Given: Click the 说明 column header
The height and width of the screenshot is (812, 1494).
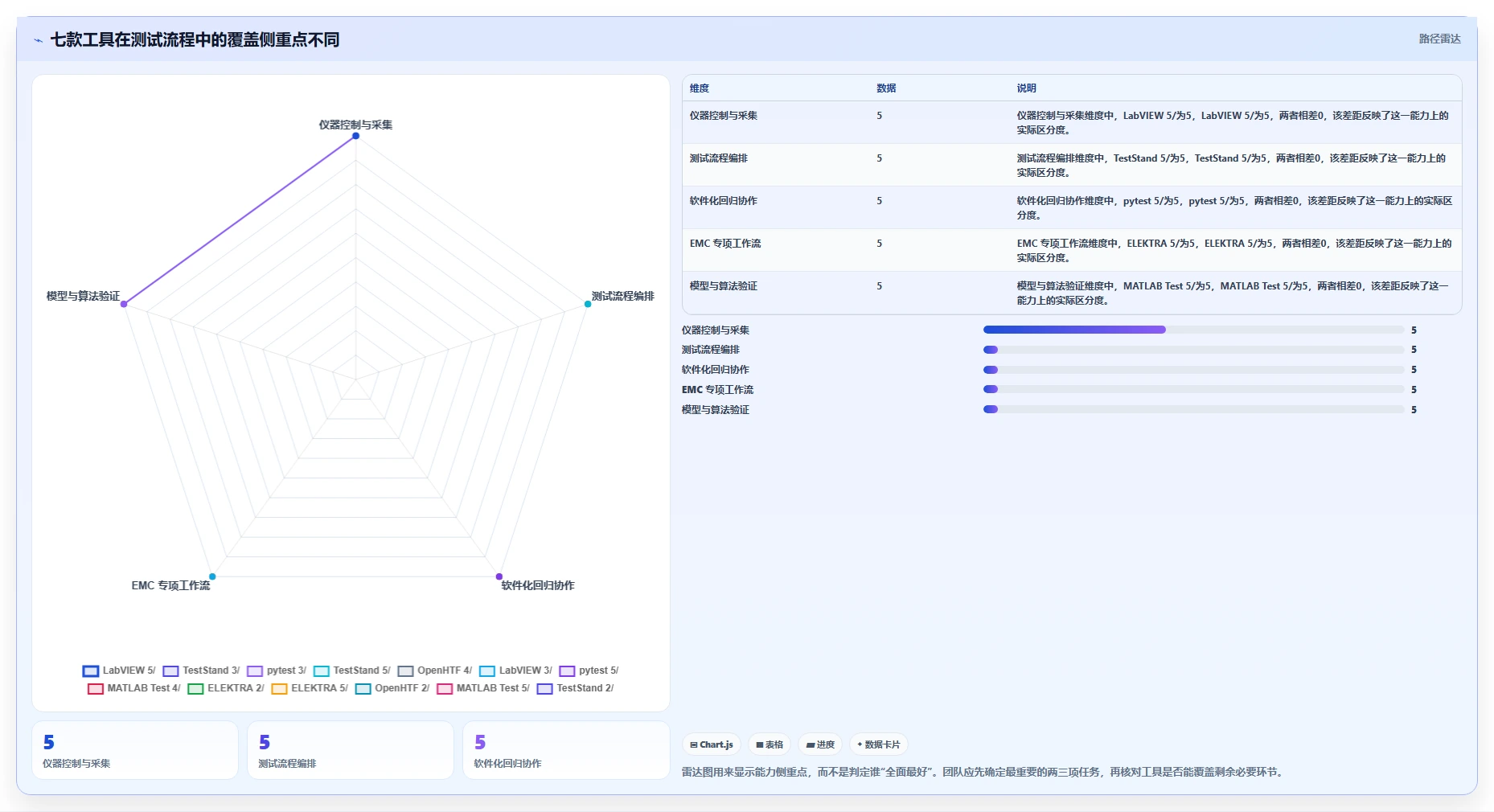Looking at the screenshot, I should click(1026, 88).
